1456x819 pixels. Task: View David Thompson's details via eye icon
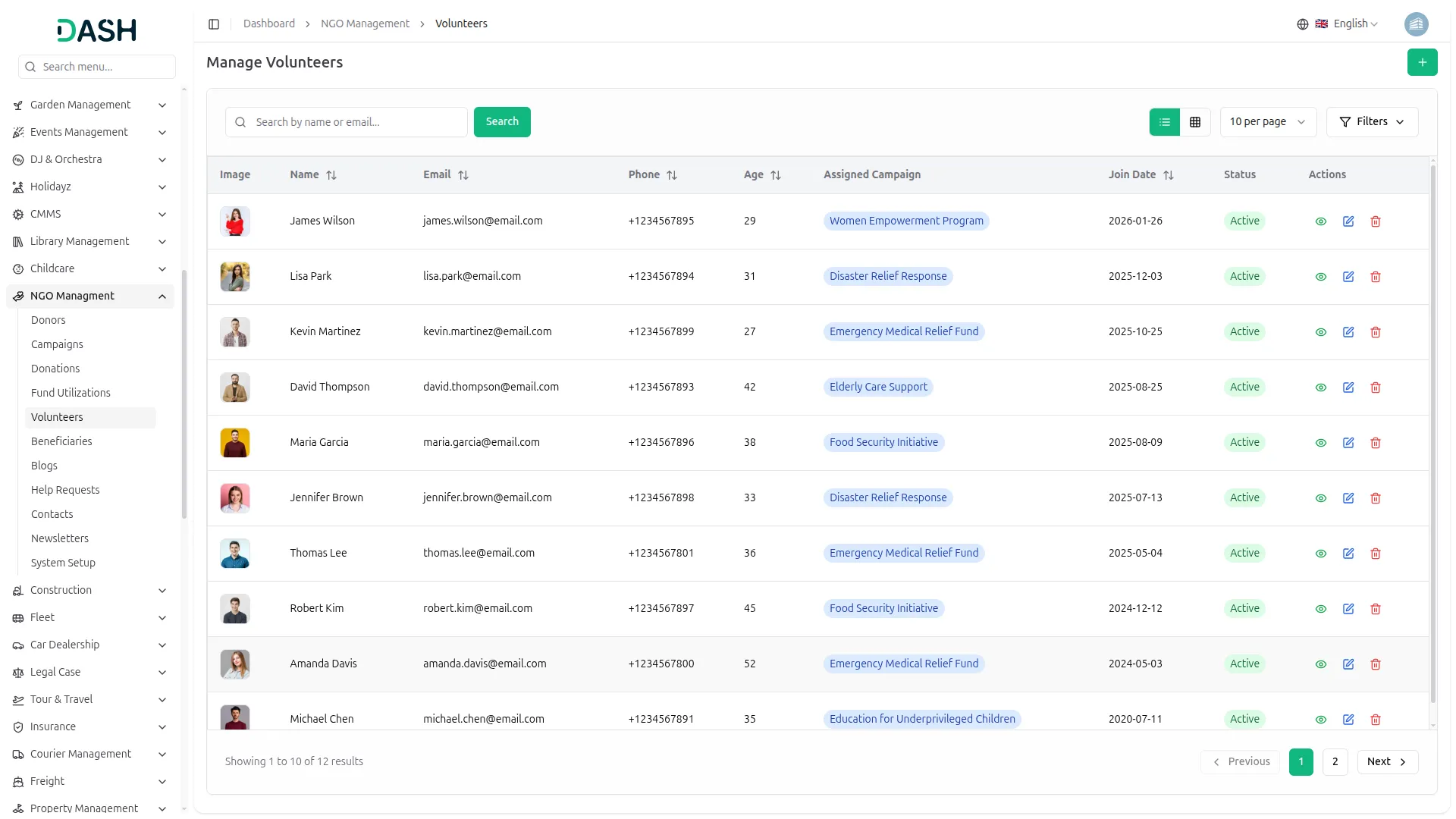[1320, 388]
